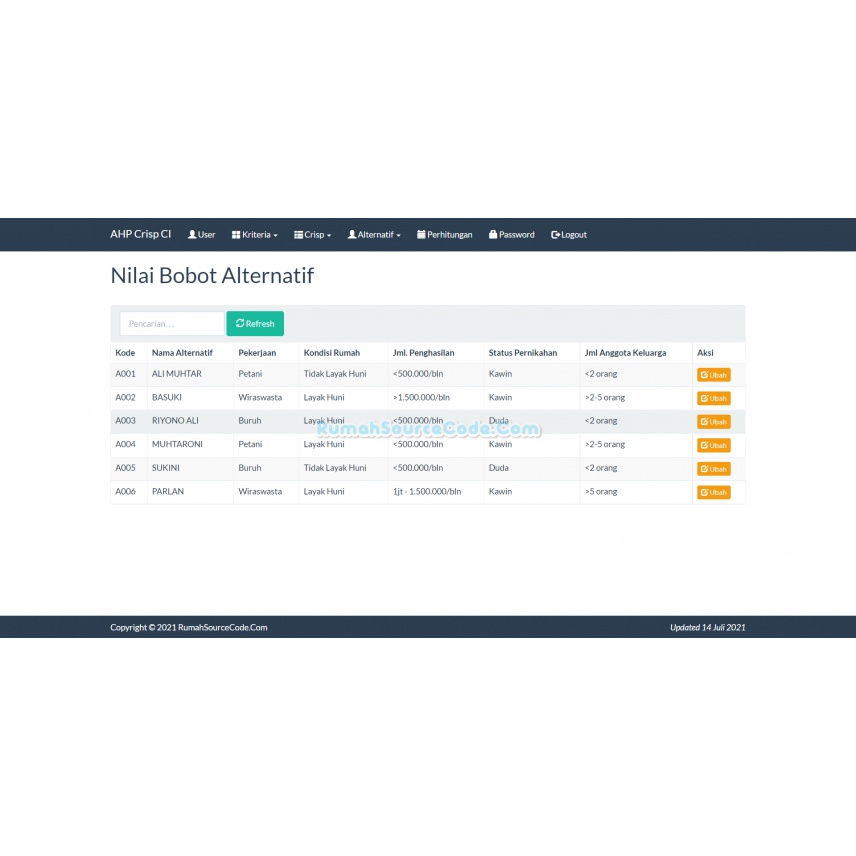
Task: Expand the Kriteria dropdown menu
Action: pyautogui.click(x=254, y=235)
